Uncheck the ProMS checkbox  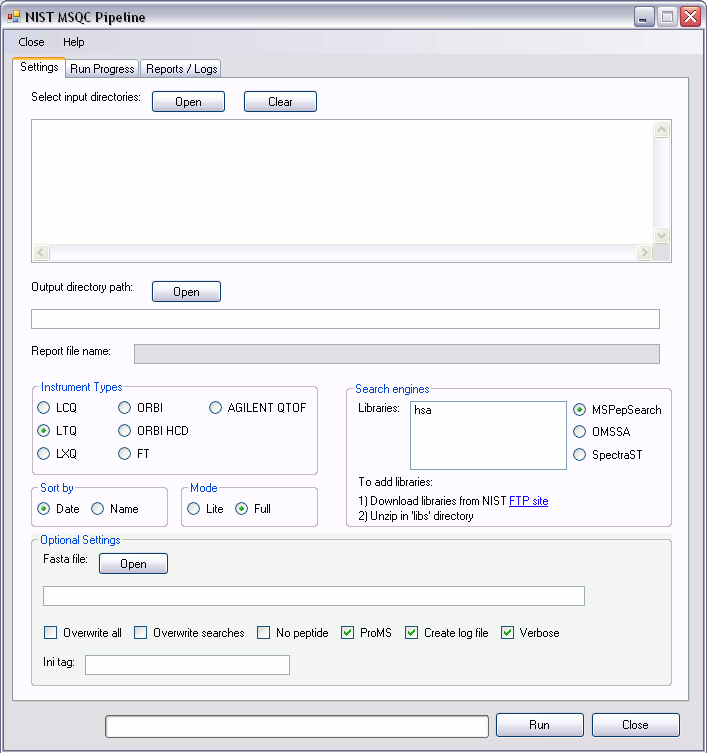pyautogui.click(x=348, y=633)
